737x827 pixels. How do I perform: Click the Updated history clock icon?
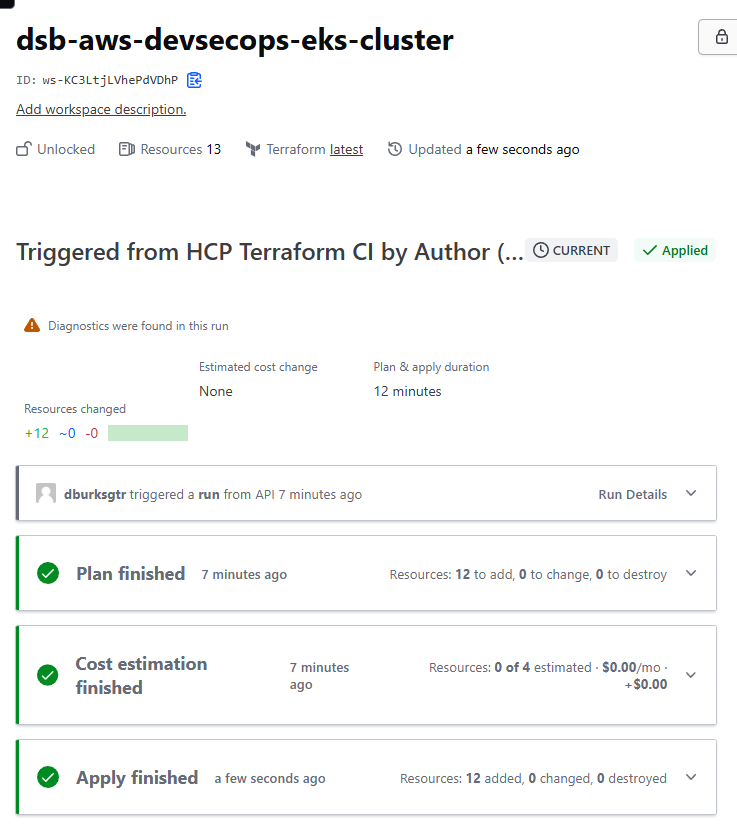[395, 150]
